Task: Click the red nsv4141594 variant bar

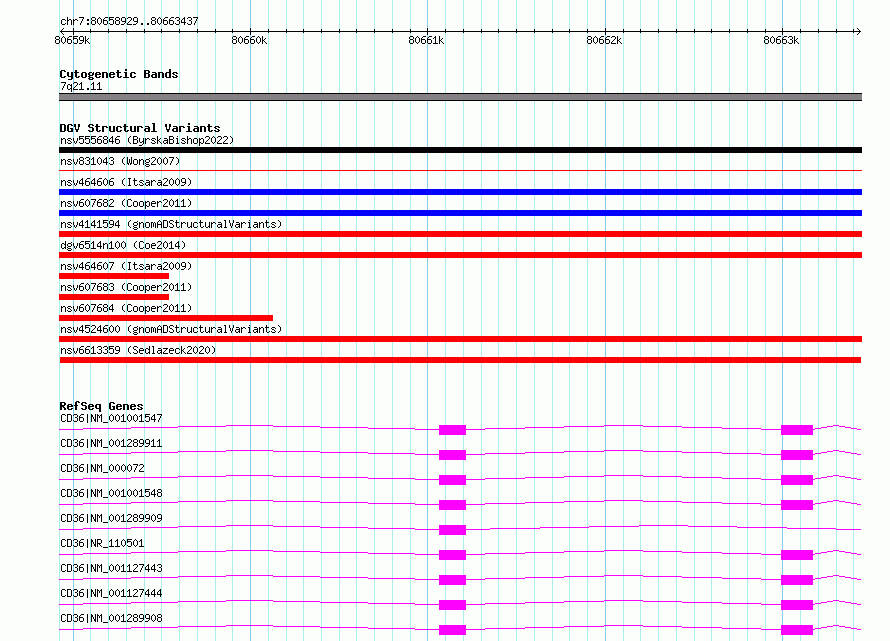Action: [460, 234]
